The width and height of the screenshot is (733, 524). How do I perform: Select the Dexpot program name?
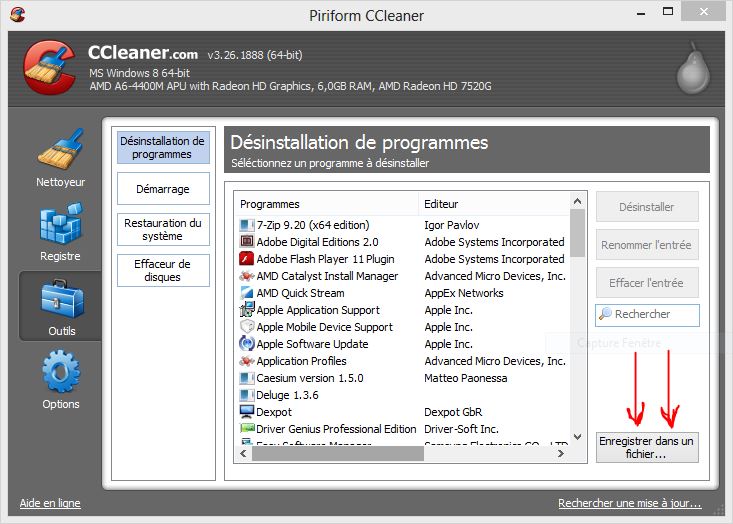(274, 412)
